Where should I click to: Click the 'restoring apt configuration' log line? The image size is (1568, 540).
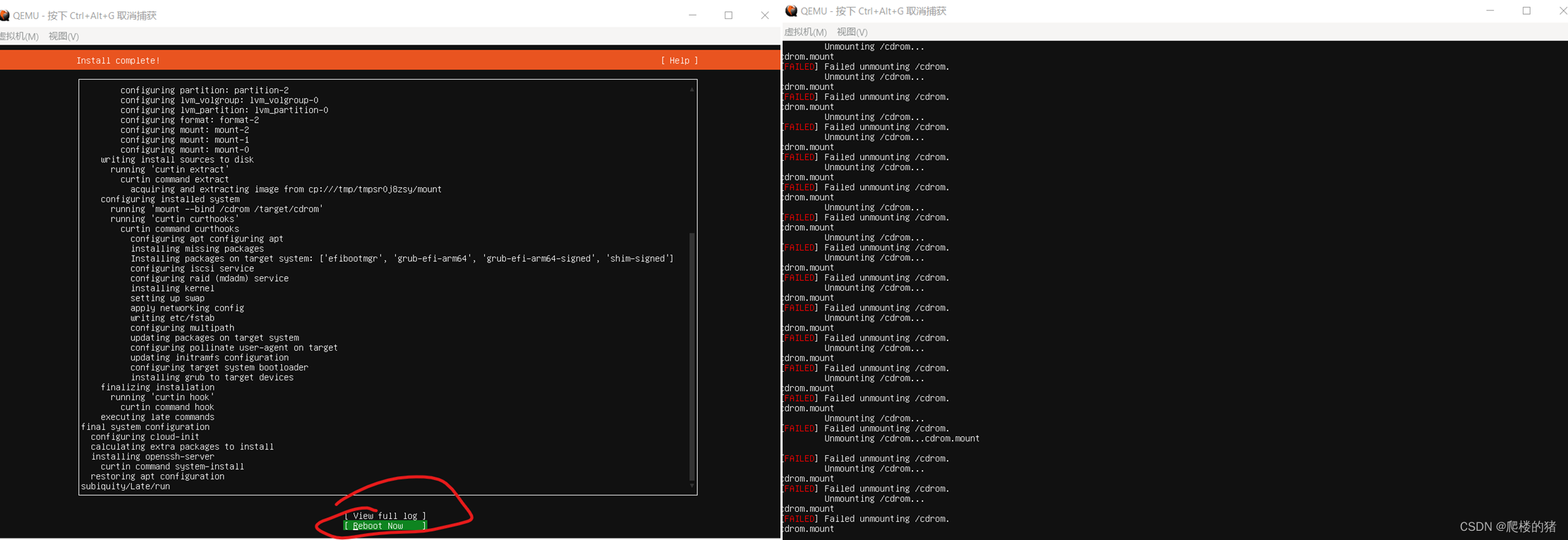pyautogui.click(x=157, y=476)
